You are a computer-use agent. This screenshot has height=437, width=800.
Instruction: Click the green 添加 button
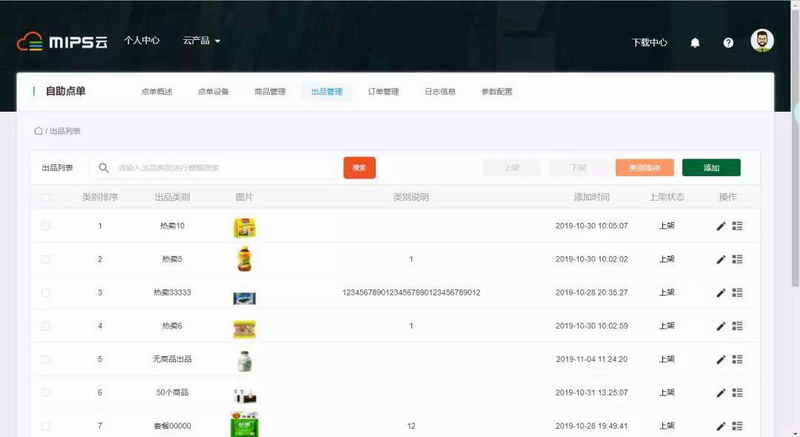point(711,168)
